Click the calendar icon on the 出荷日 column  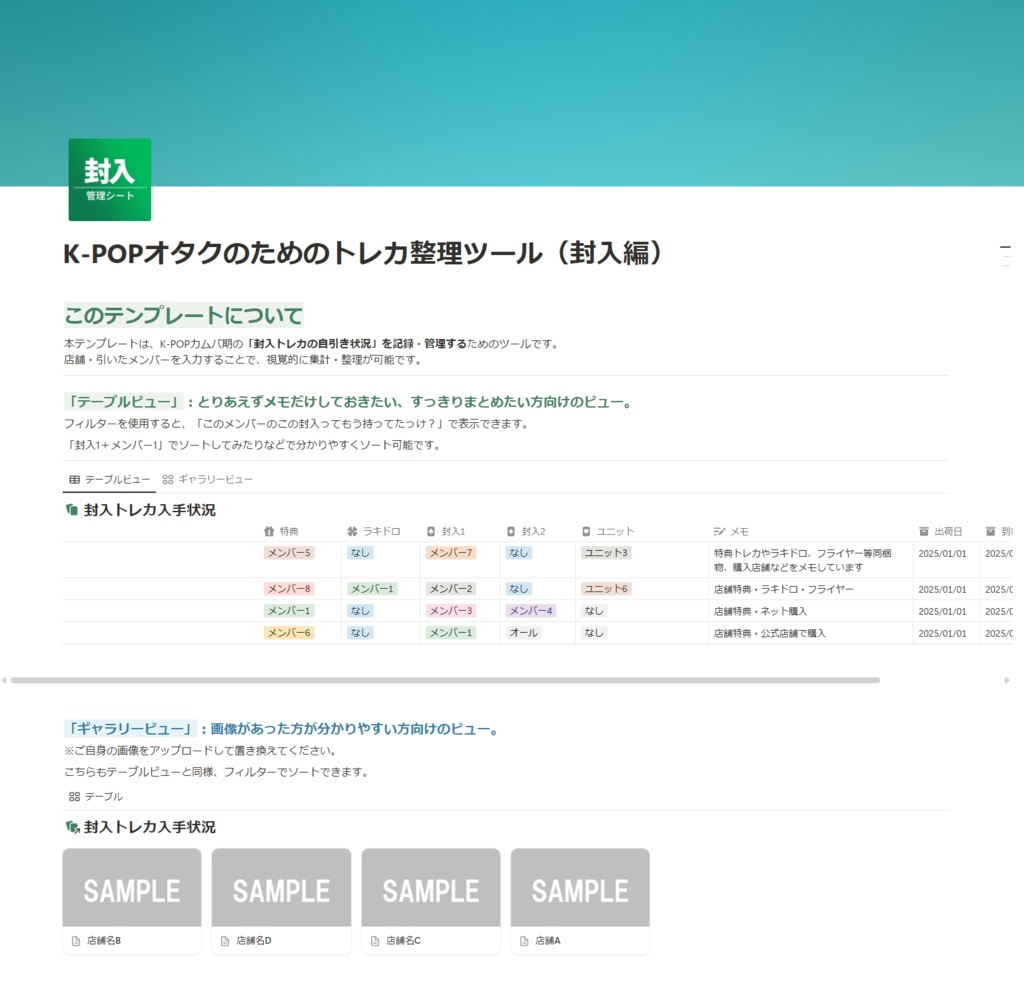pyautogui.click(x=925, y=531)
